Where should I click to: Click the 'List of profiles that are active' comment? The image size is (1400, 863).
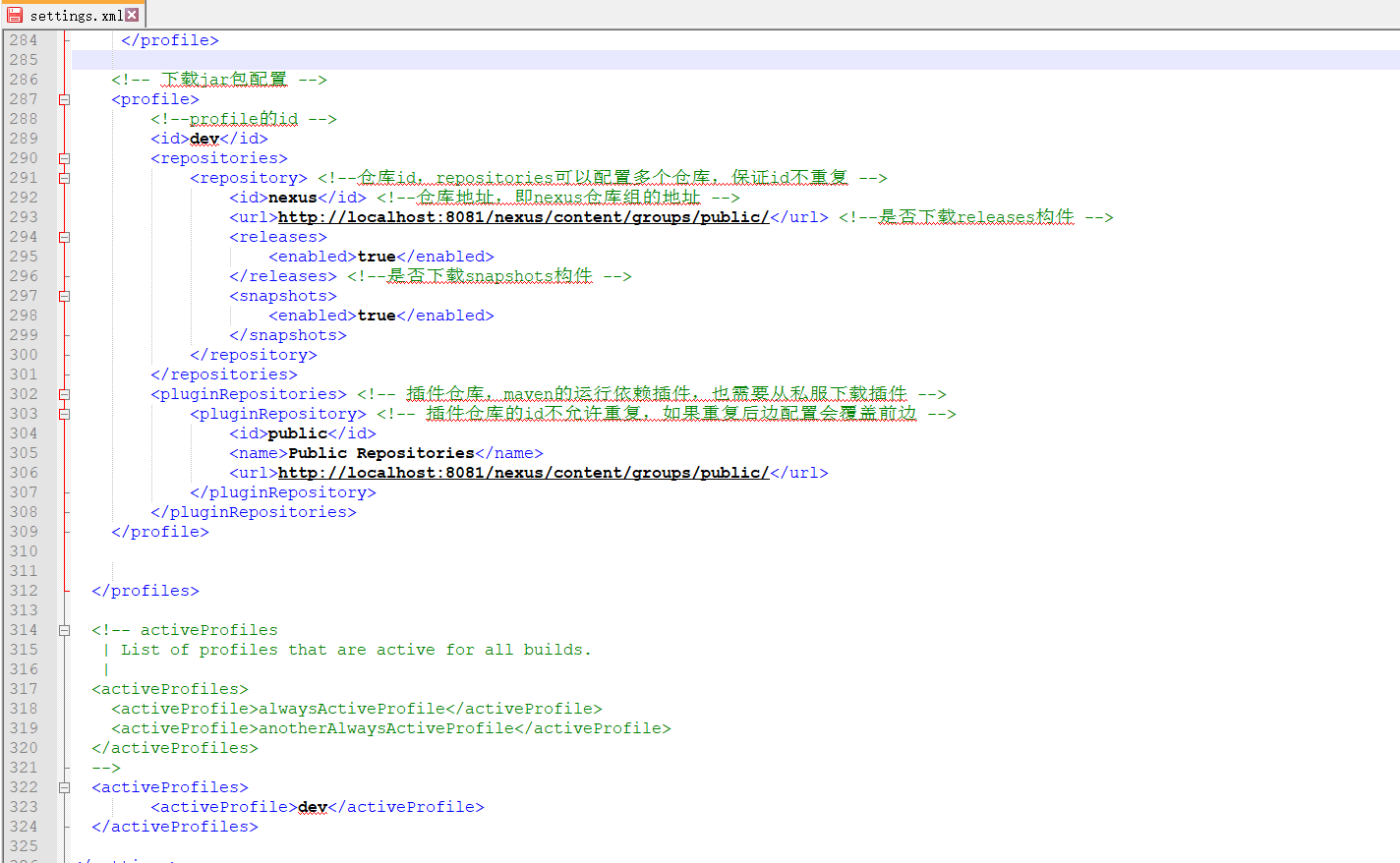pyautogui.click(x=356, y=650)
